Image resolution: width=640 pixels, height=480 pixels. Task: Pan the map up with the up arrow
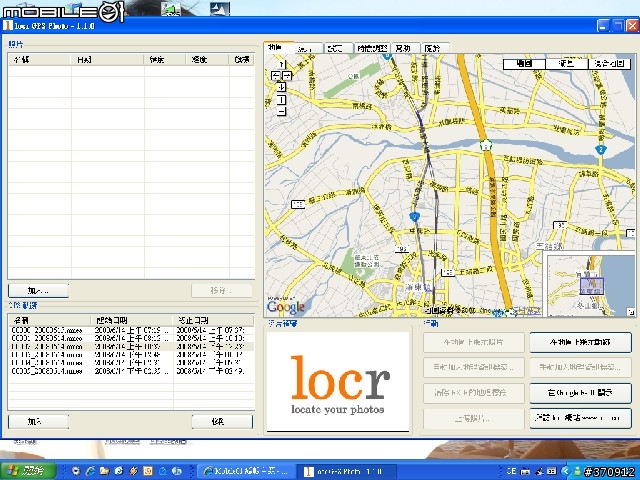pyautogui.click(x=281, y=64)
